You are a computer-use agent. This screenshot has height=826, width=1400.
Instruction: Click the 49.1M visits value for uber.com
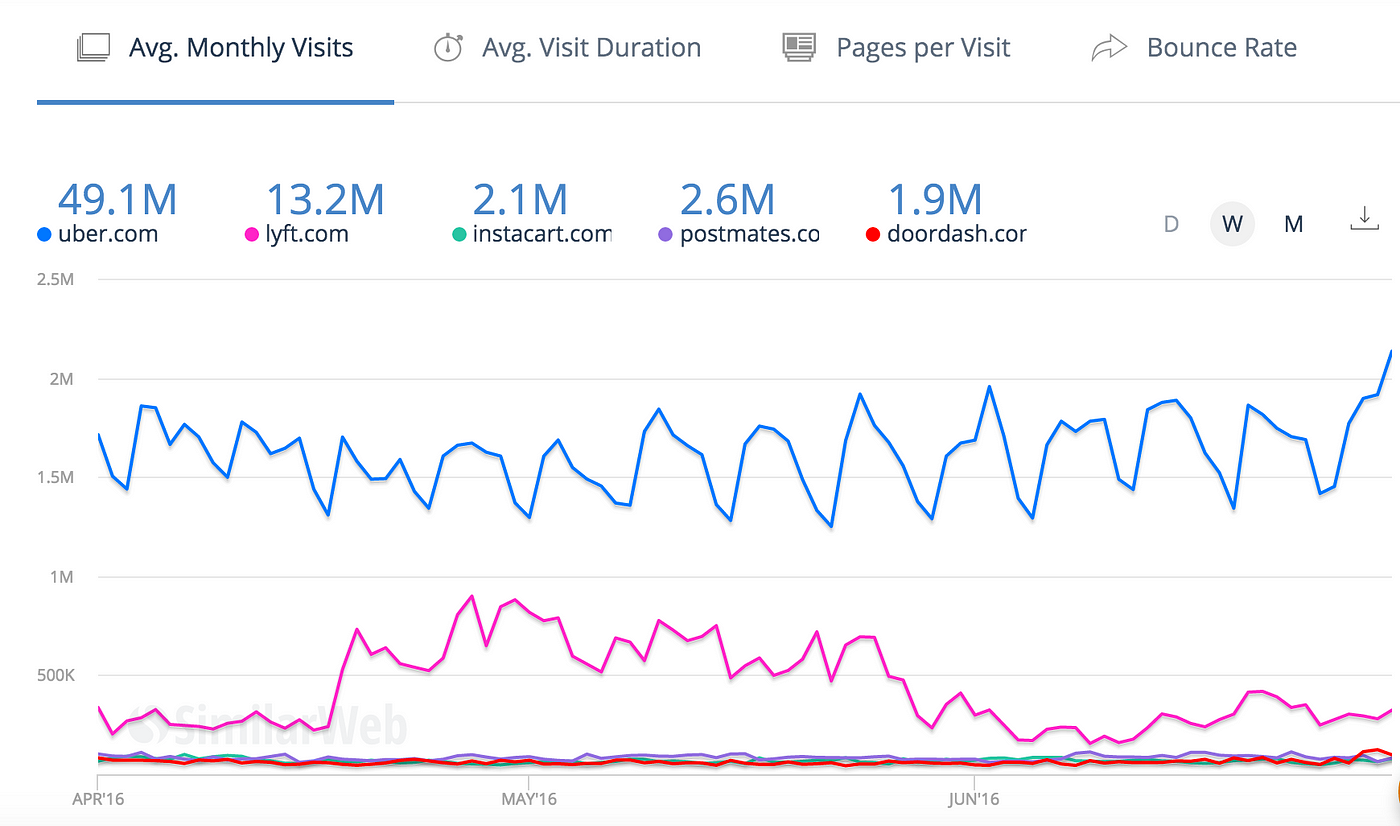(x=118, y=199)
